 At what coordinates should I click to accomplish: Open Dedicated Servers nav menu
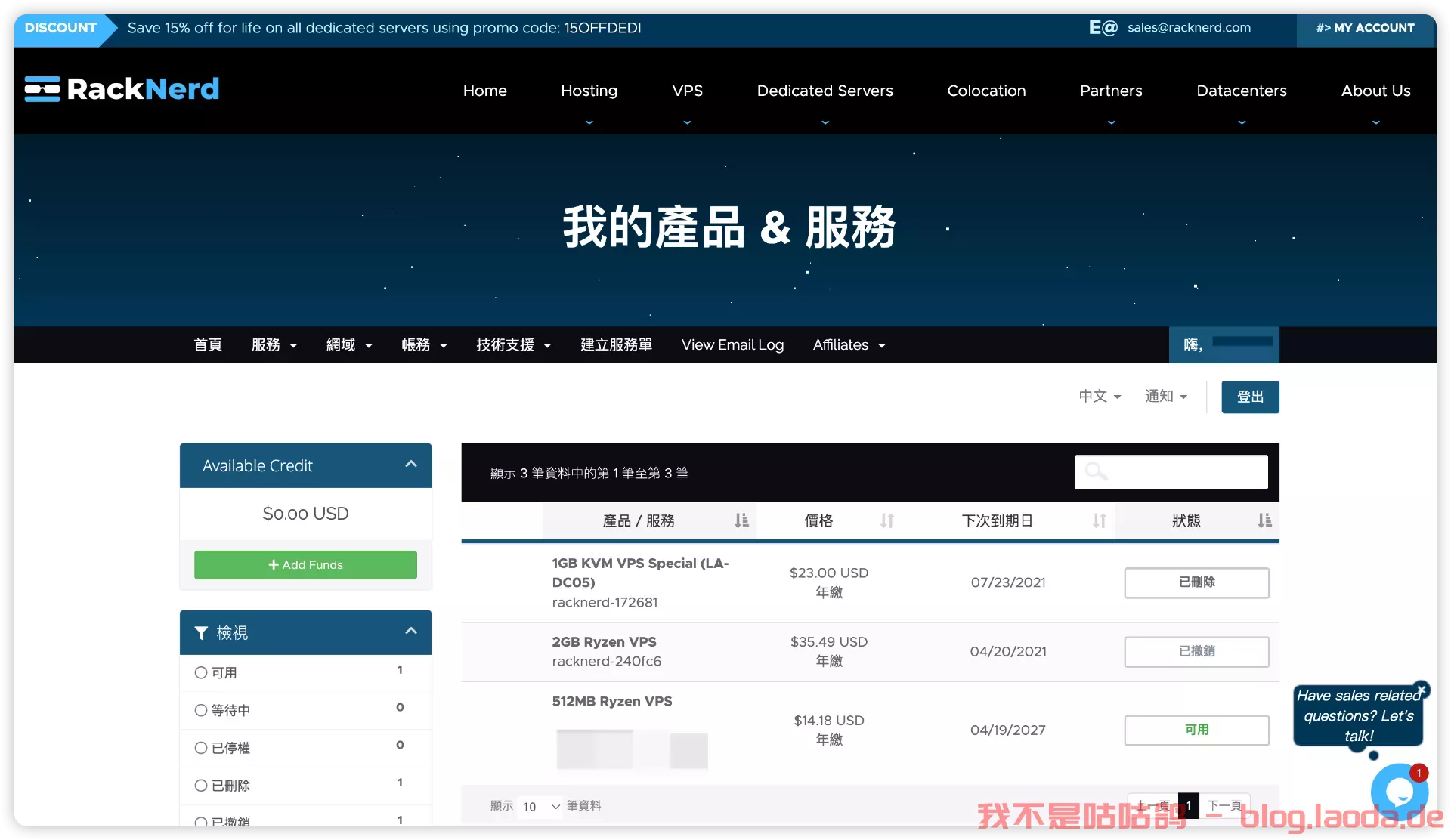825,91
